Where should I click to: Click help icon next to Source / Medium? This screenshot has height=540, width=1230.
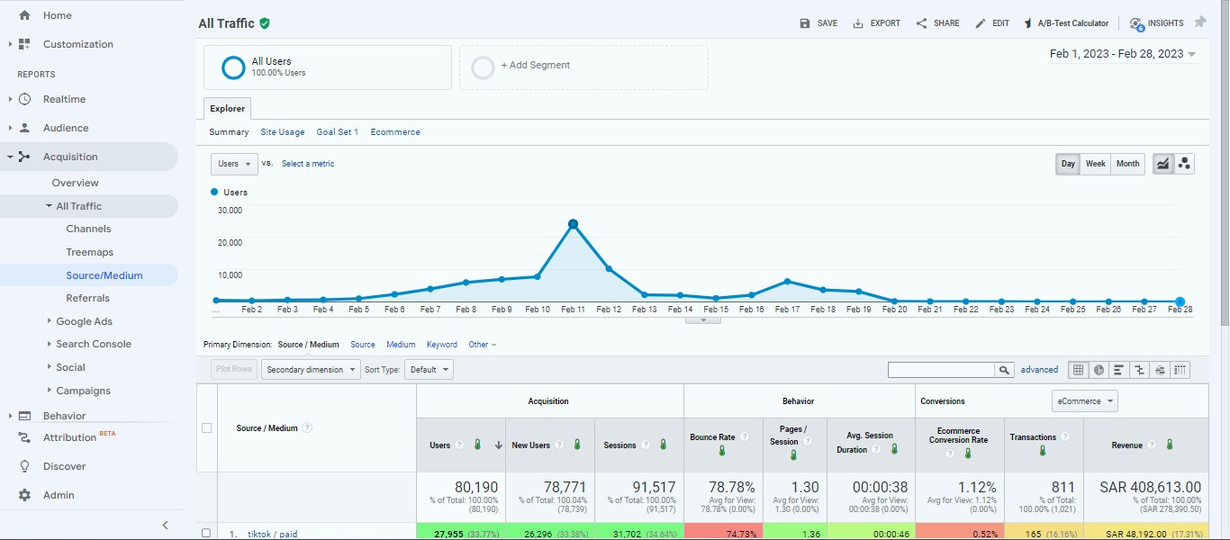click(307, 428)
